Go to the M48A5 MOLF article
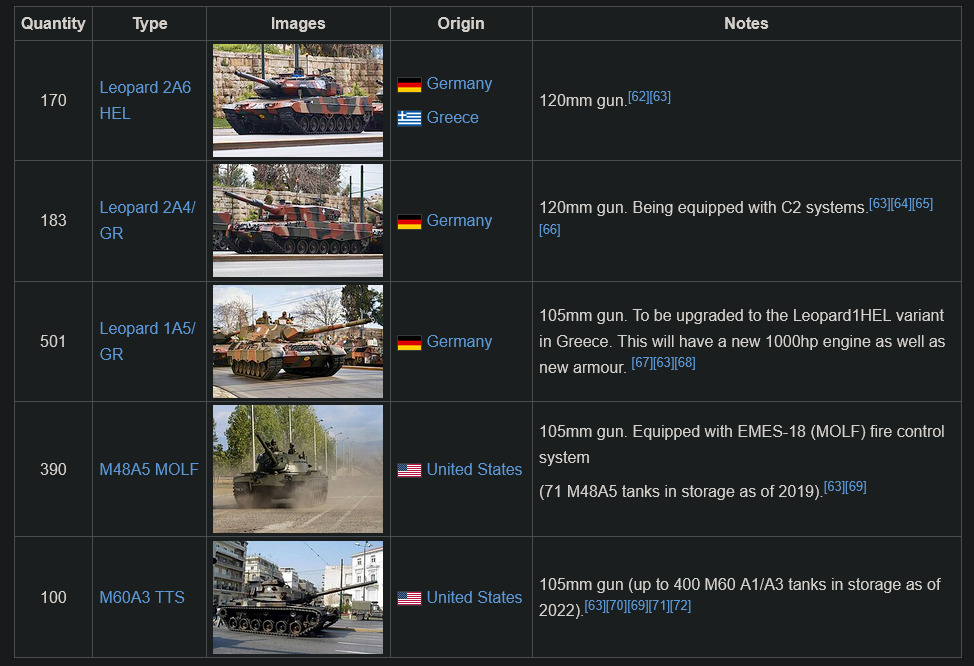The height and width of the screenshot is (666, 974). 149,470
